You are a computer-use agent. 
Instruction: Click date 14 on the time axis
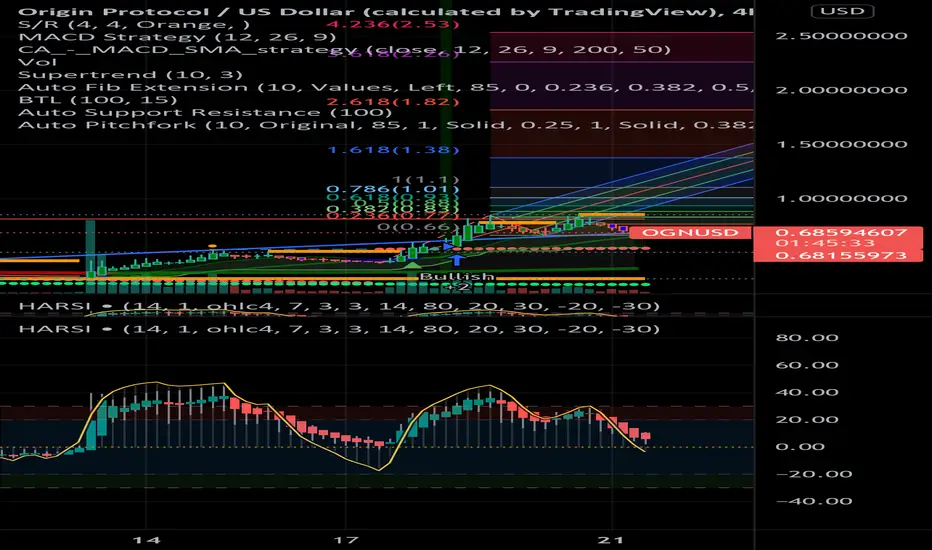[146, 540]
